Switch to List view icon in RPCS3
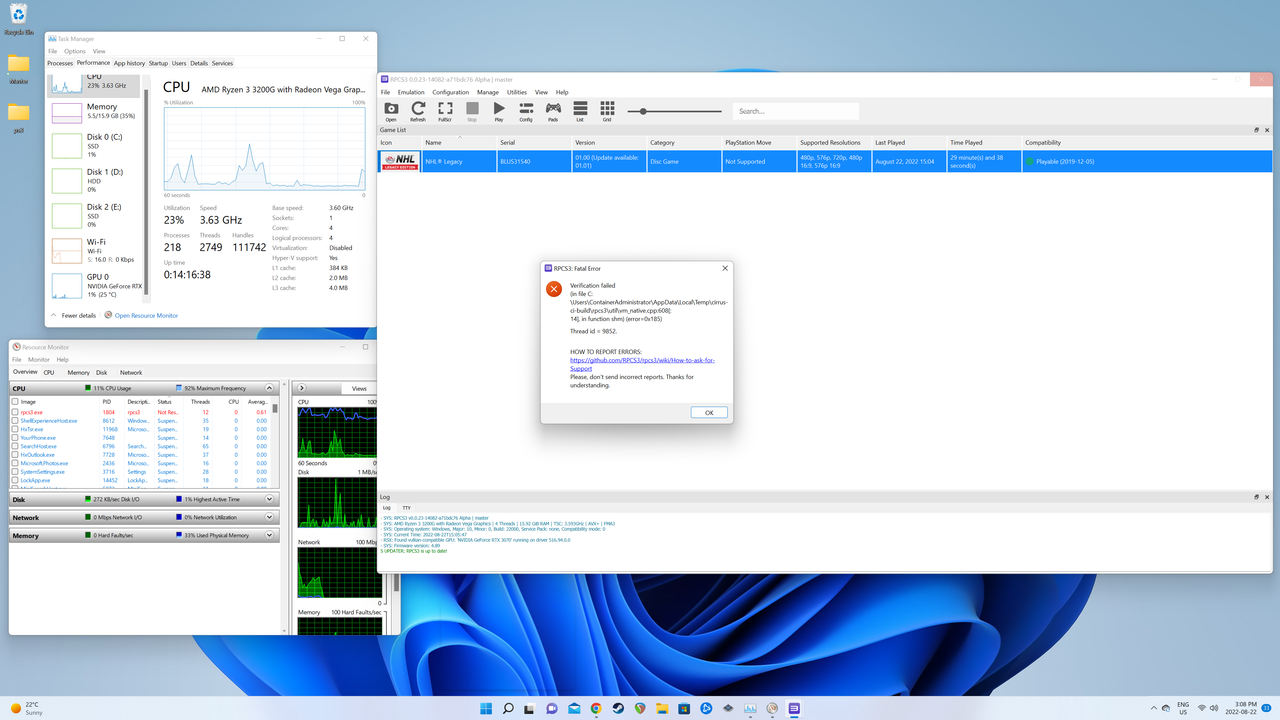Screen dimensions: 1280x720 [x=580, y=109]
